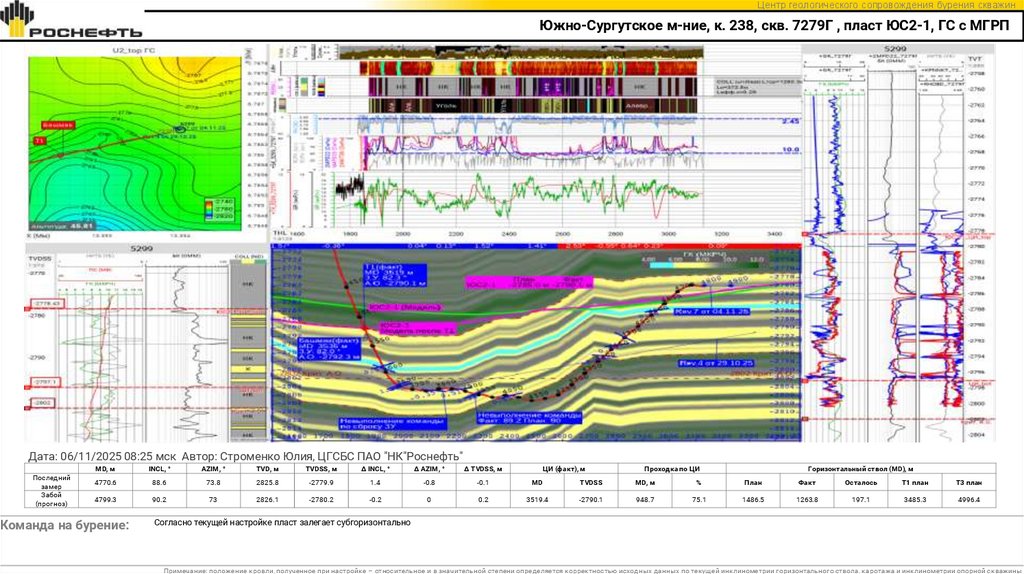This screenshot has width=1024, height=574.
Task: Click the 'Забой (прогноз)' row header
Action: 51,499
